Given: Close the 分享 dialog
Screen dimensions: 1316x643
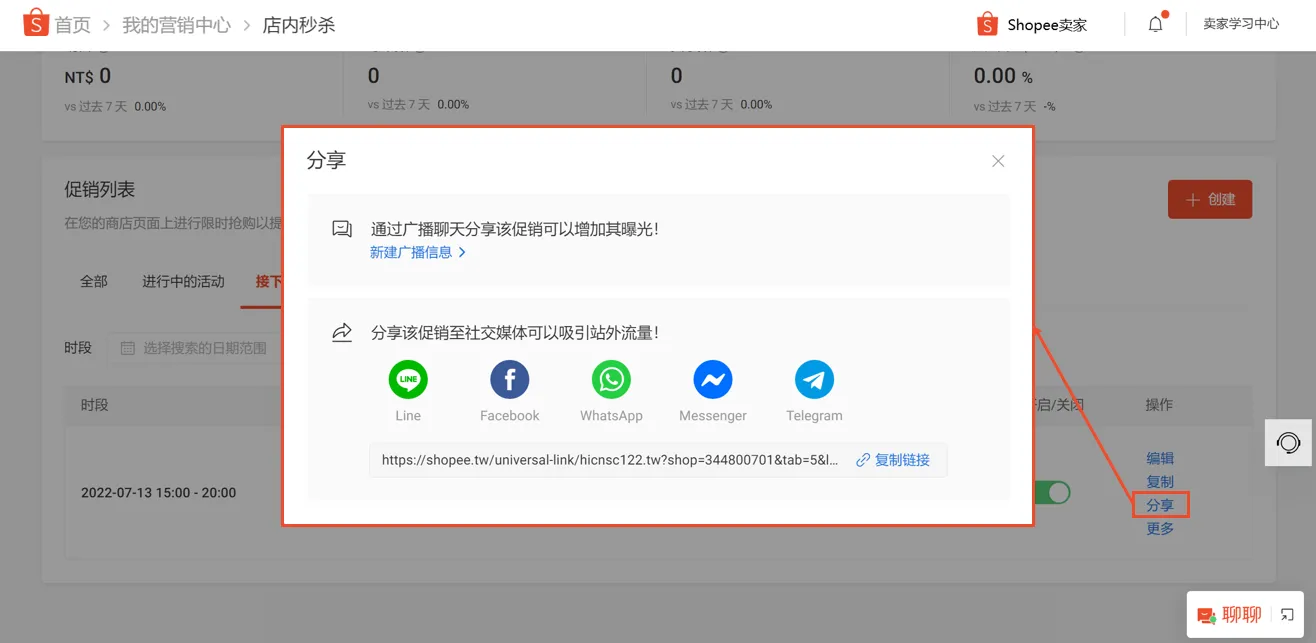Looking at the screenshot, I should coord(997,160).
